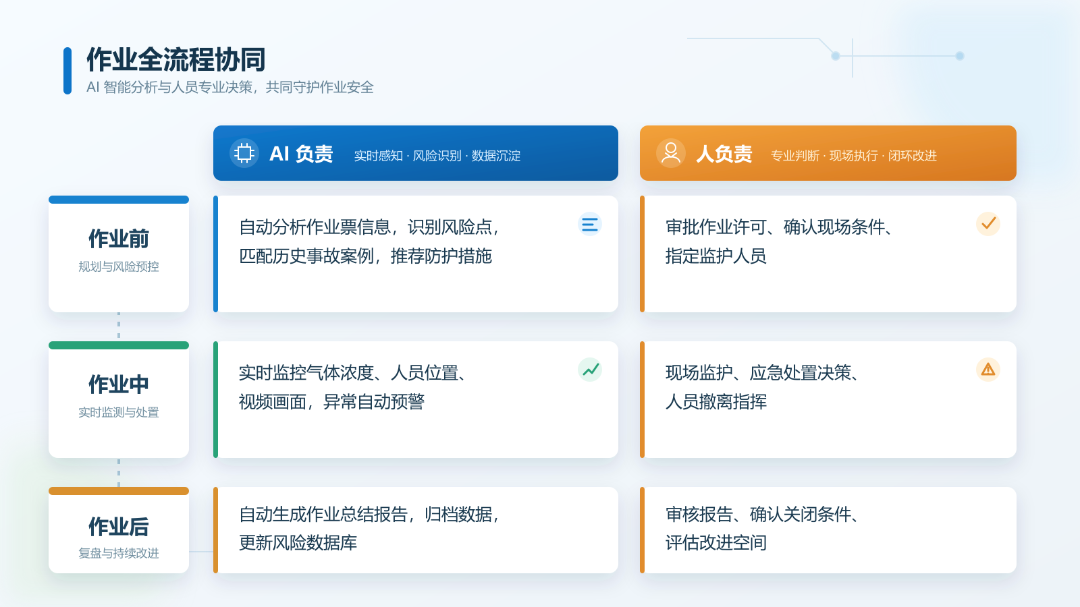Click the chip icon beside AI 负责

tap(244, 153)
